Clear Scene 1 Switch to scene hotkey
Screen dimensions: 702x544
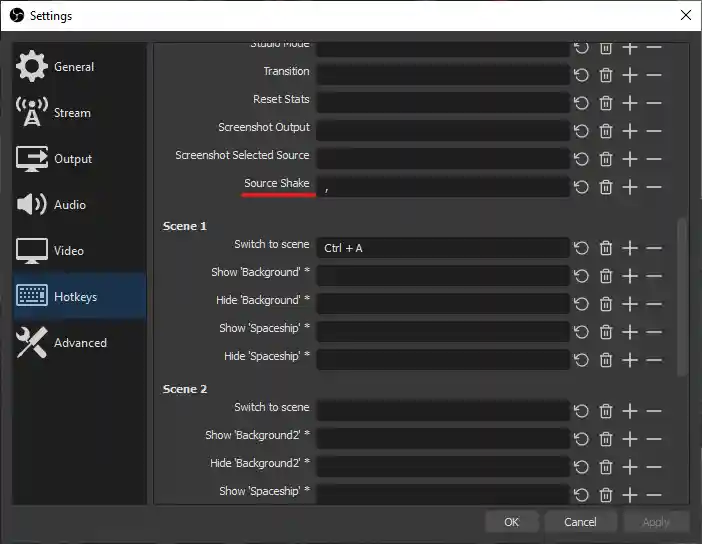(x=606, y=248)
